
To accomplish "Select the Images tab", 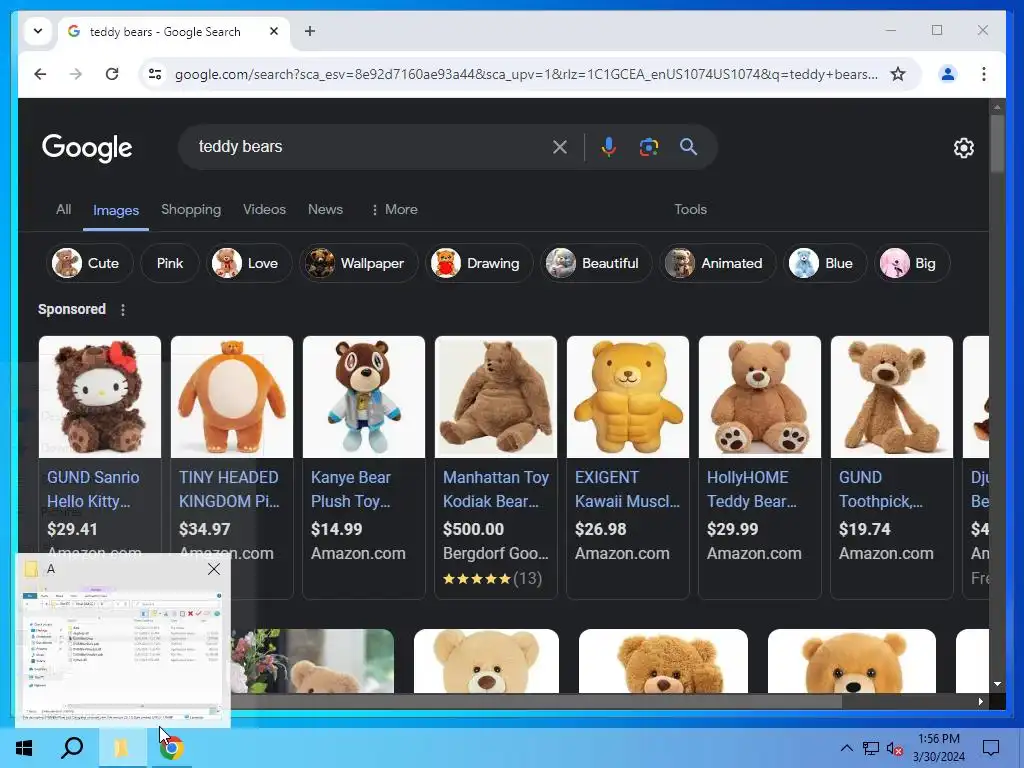I will point(116,210).
